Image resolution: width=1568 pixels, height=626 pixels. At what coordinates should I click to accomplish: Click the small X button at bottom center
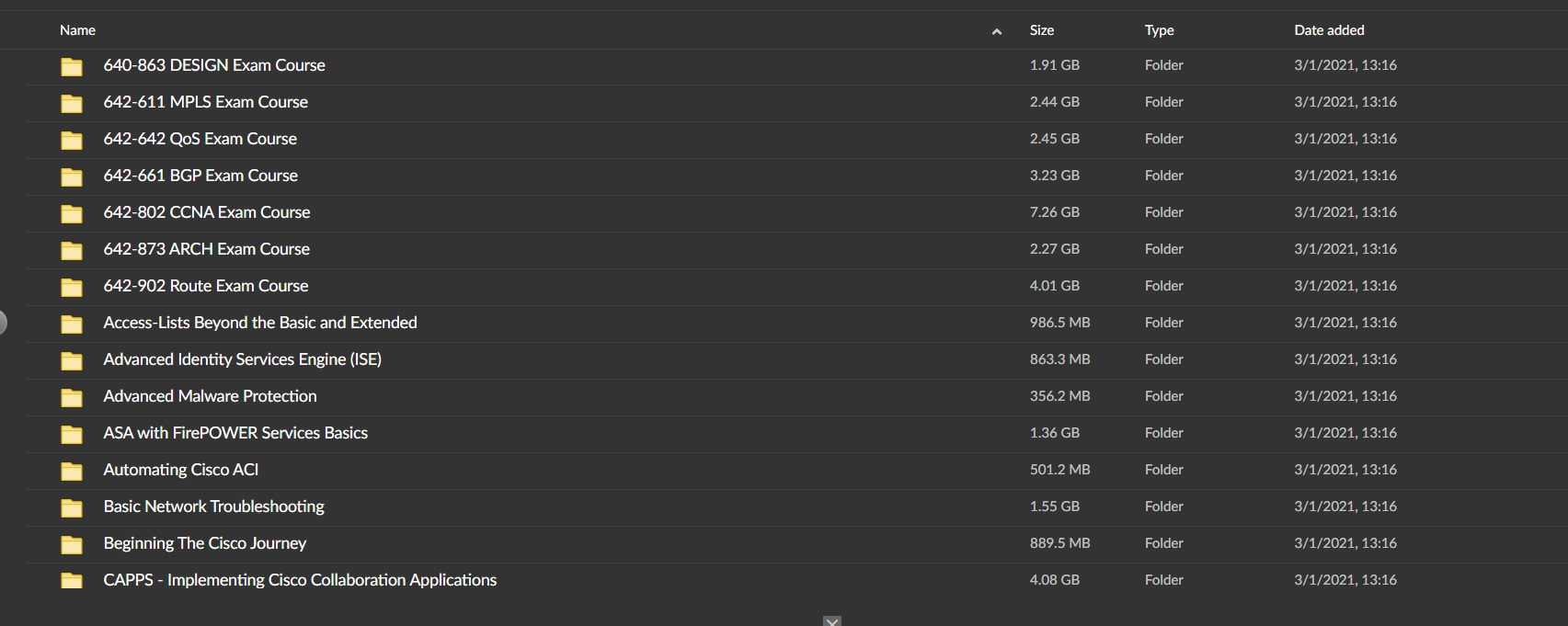[832, 621]
